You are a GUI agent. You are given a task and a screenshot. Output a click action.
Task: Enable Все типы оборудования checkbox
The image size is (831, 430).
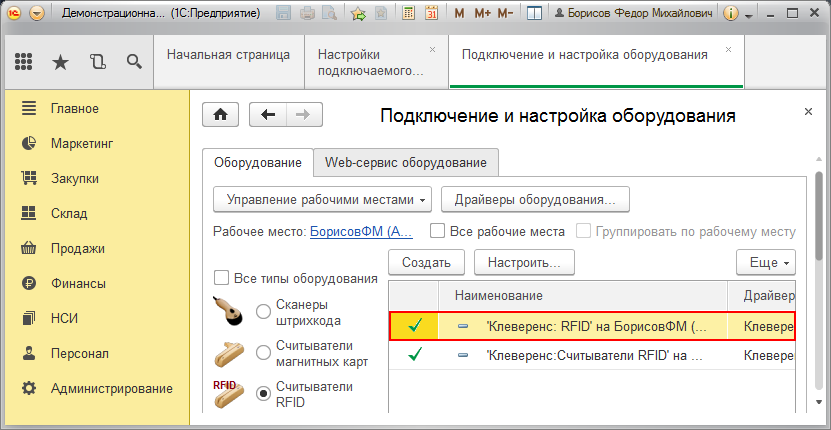[x=221, y=278]
